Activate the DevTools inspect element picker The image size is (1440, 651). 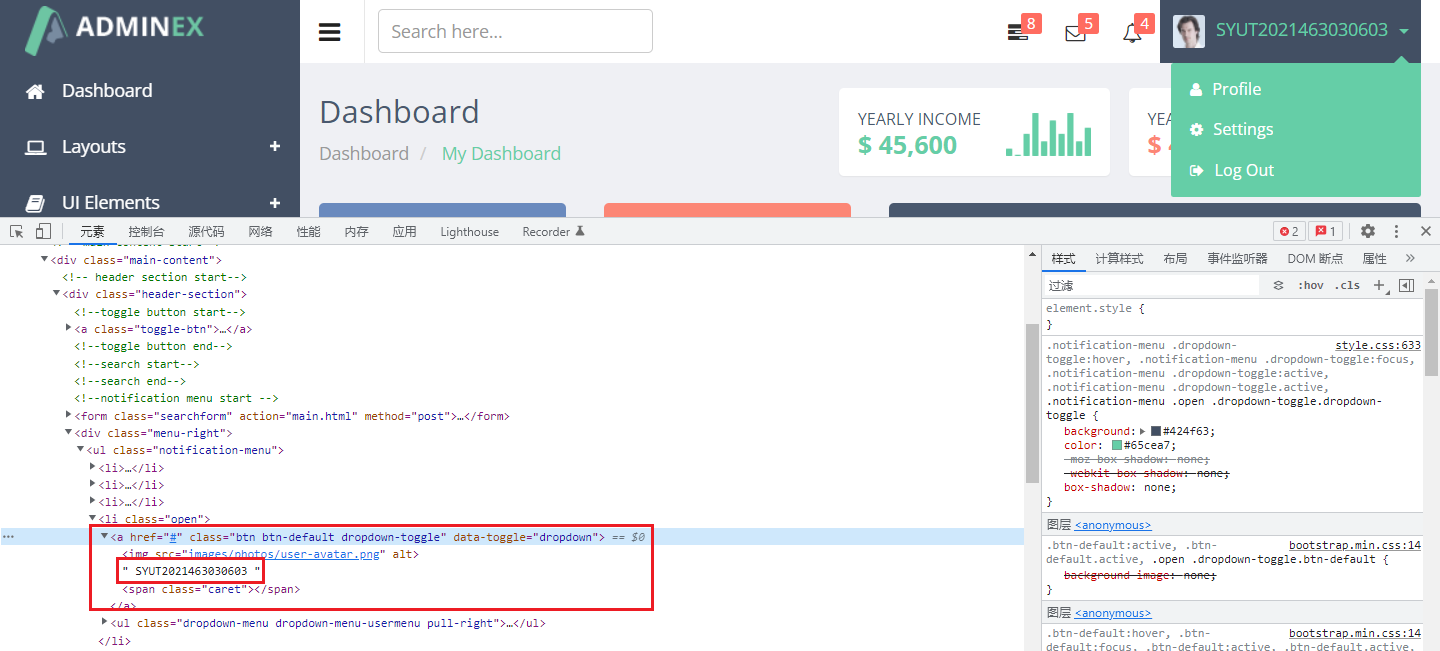(x=17, y=231)
